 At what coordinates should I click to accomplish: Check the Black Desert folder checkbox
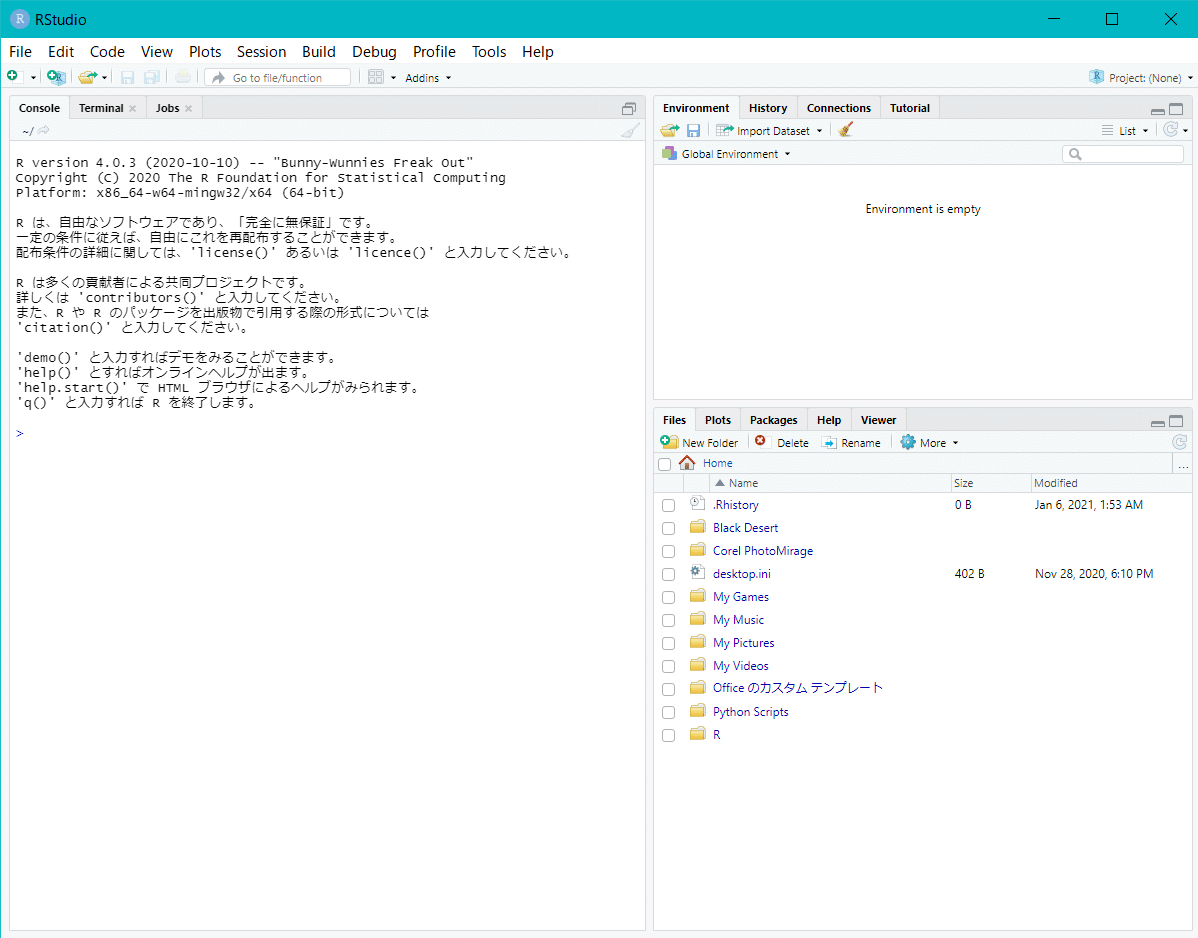click(x=669, y=528)
